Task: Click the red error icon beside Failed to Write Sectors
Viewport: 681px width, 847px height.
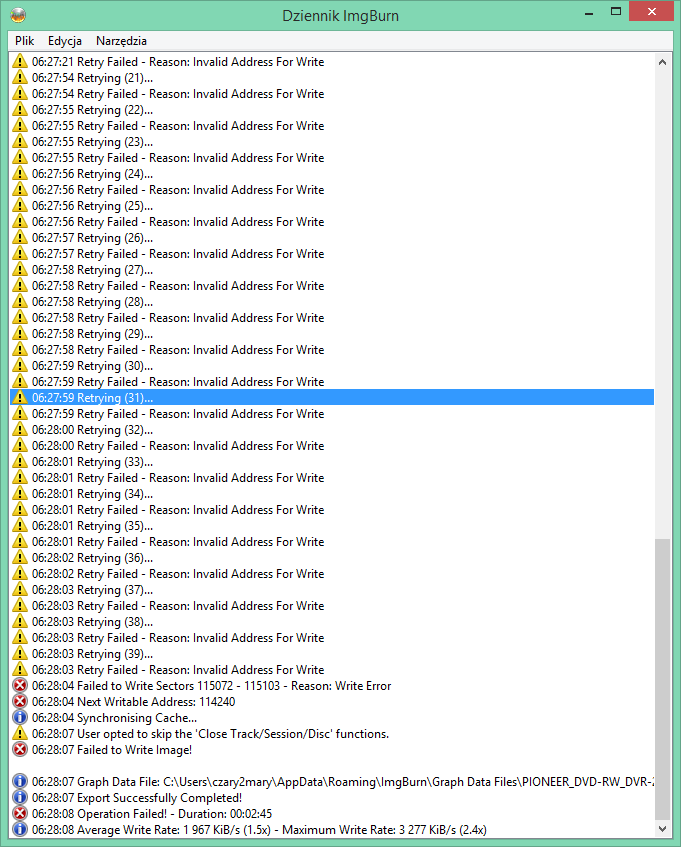Action: click(19, 685)
